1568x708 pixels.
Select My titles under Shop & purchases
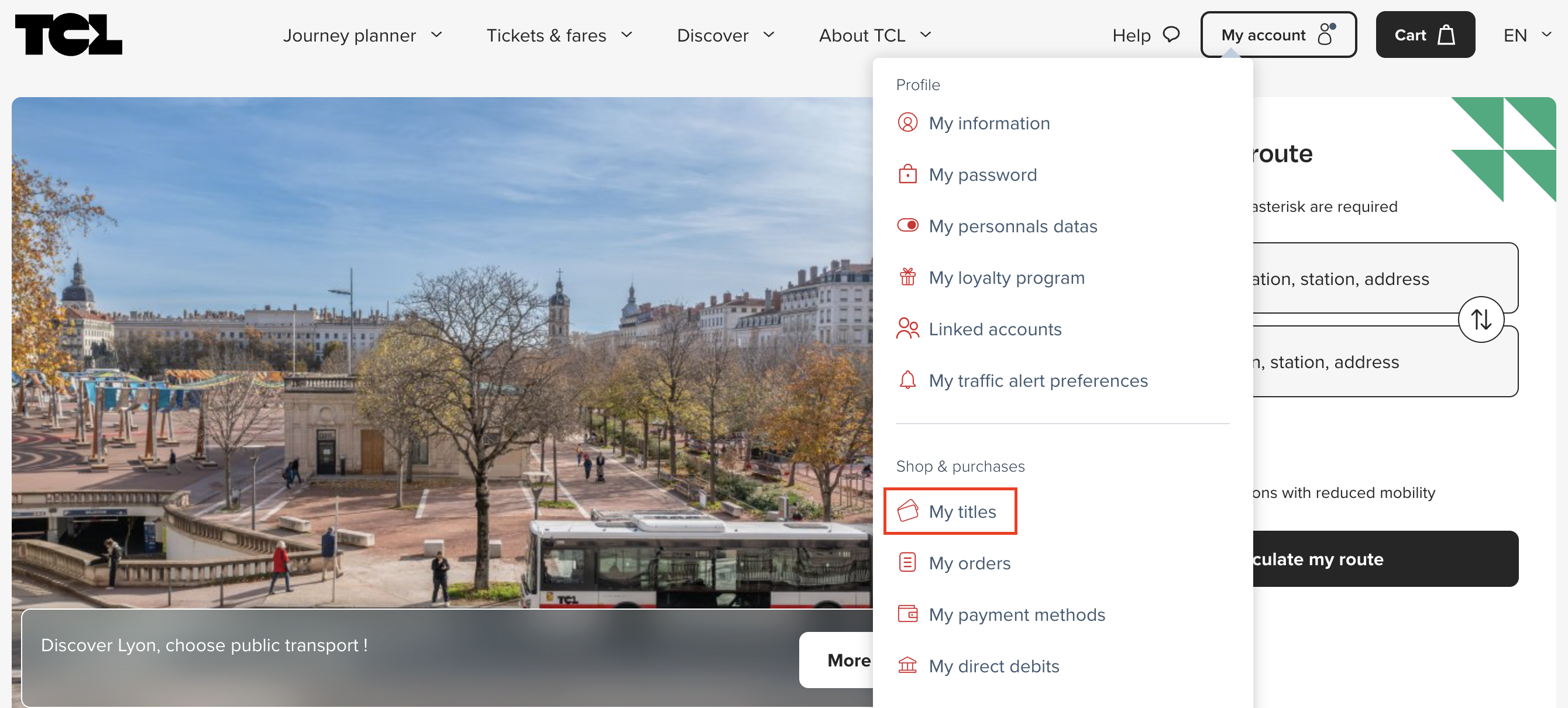click(950, 511)
